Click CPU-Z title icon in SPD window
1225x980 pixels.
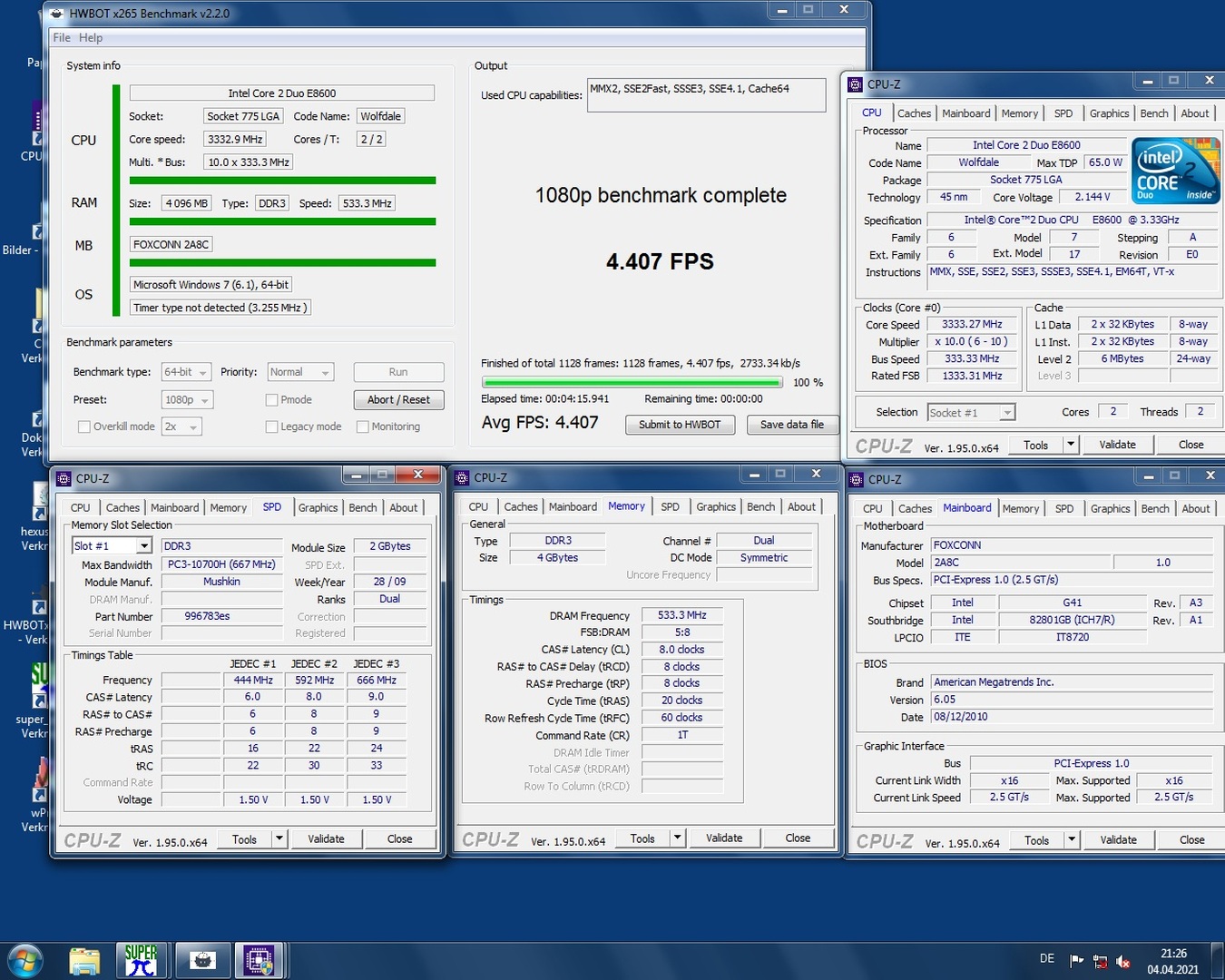tap(64, 478)
